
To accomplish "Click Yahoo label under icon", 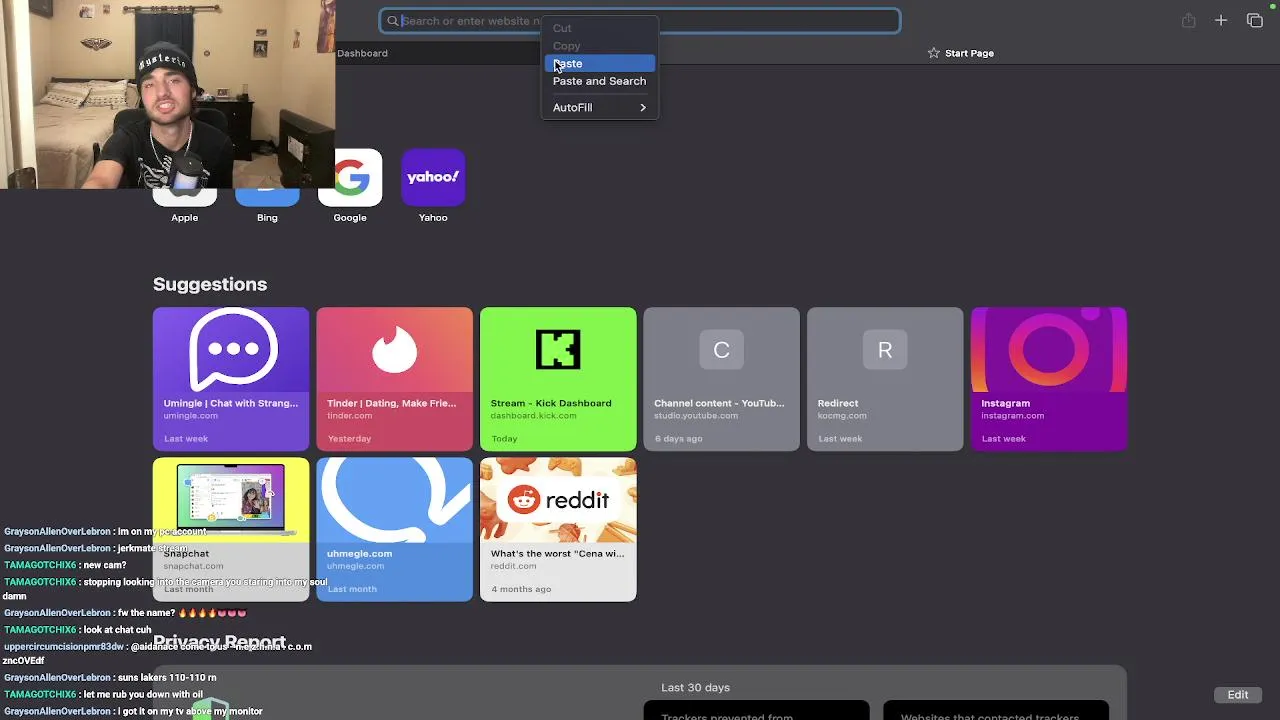I will click(x=433, y=217).
